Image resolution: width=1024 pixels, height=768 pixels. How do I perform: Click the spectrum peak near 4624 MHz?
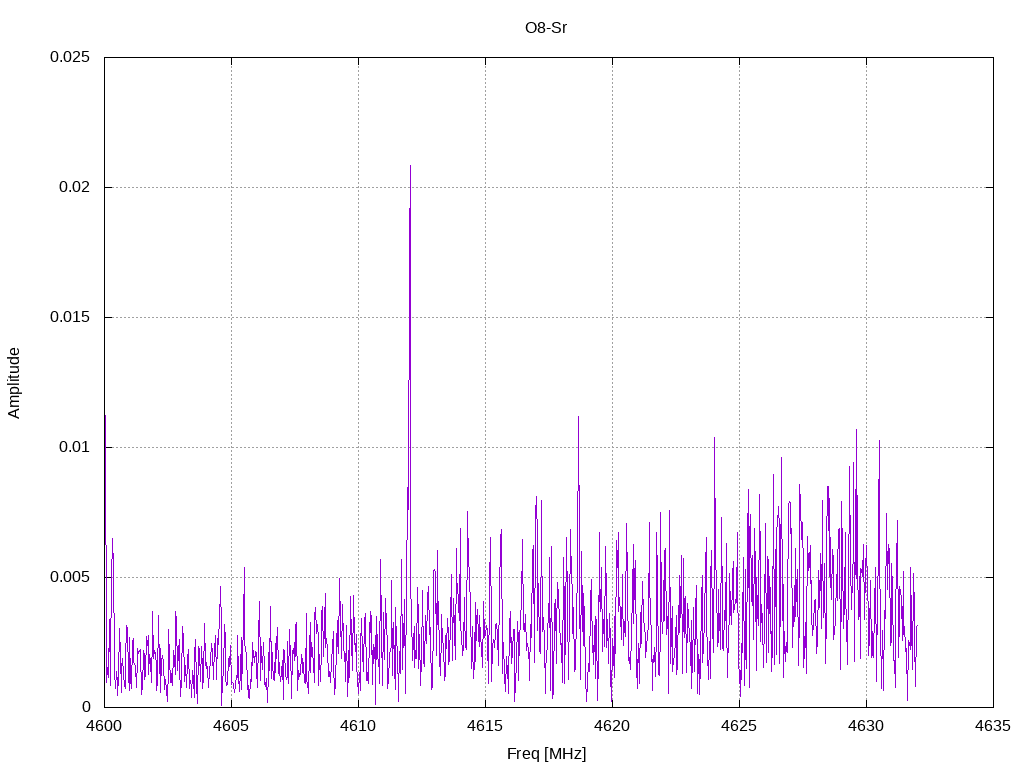coord(714,438)
